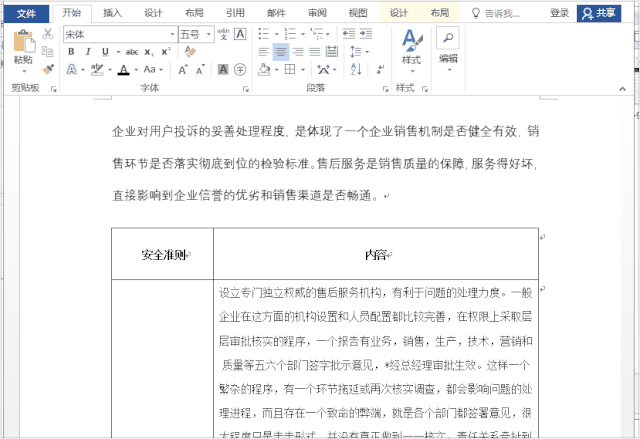Toggle character shading (gray A)
This screenshot has width=640, height=439.
(223, 69)
